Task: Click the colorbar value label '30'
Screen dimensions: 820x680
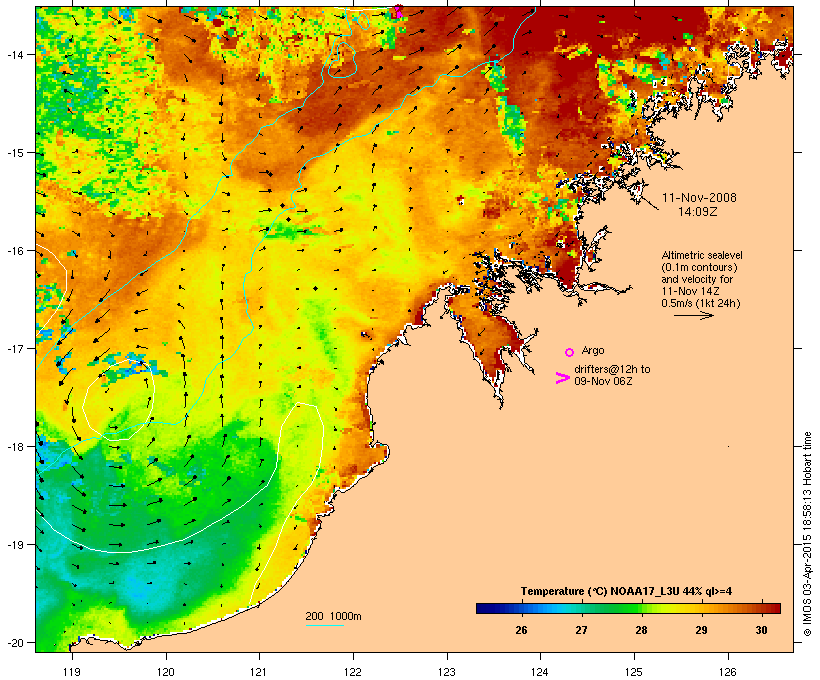Action: 761,630
